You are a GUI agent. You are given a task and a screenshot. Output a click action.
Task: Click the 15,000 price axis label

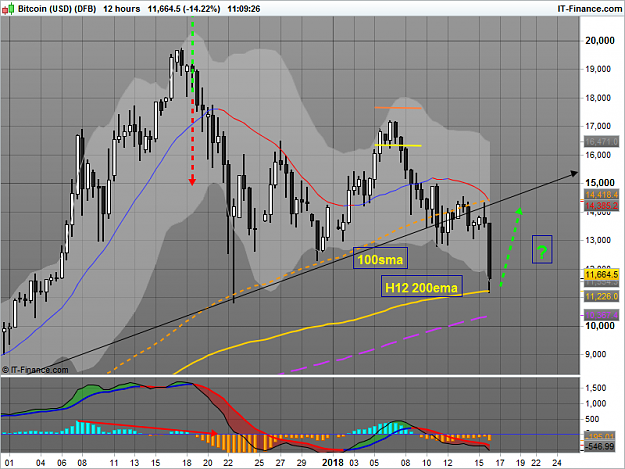pyautogui.click(x=599, y=183)
